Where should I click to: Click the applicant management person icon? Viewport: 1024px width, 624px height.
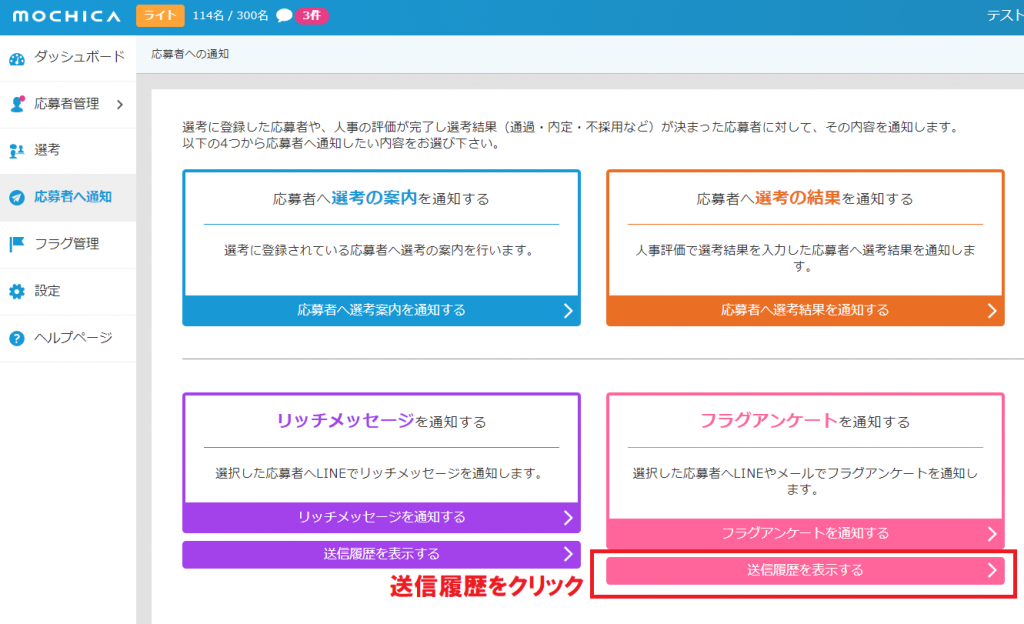[x=17, y=104]
